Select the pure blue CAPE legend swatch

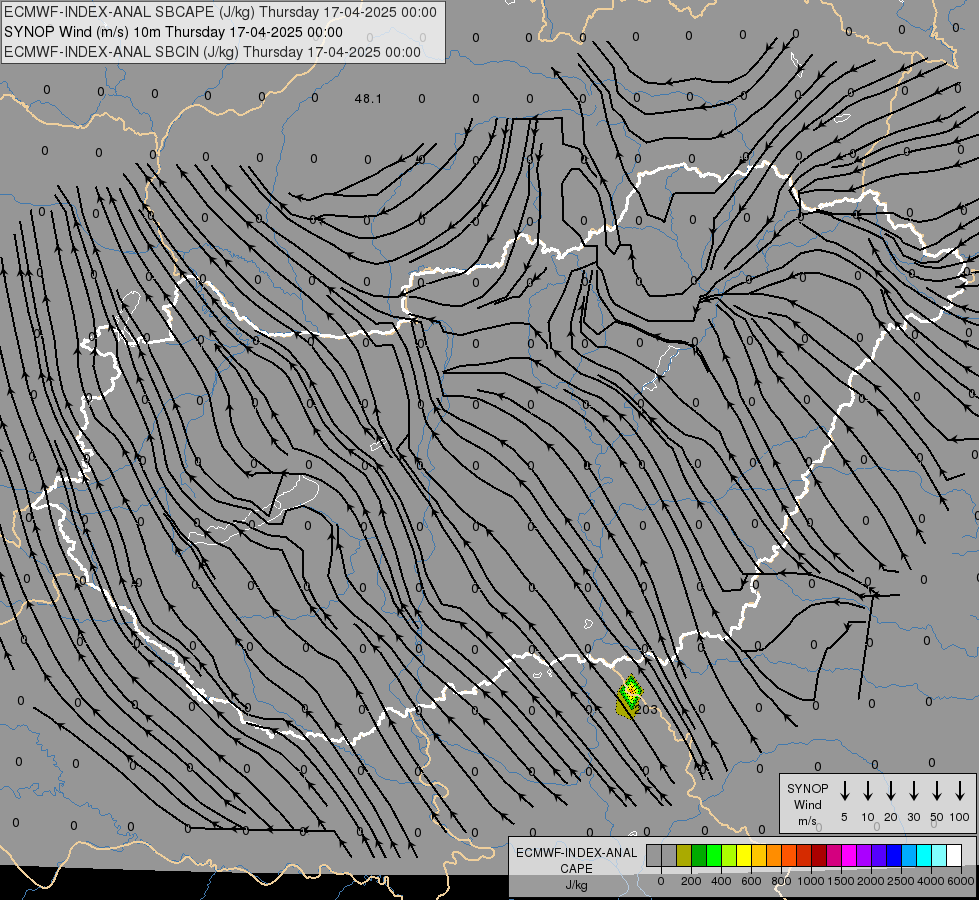click(894, 855)
